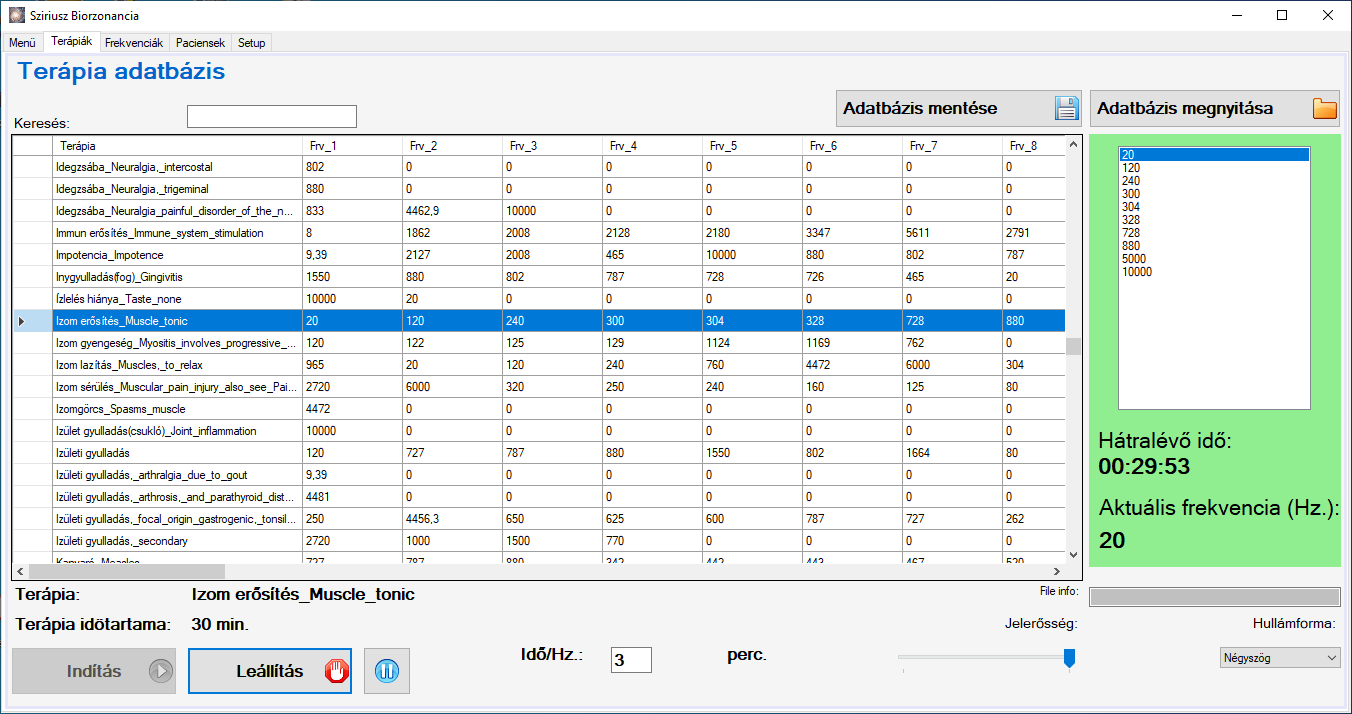This screenshot has width=1352, height=714.
Task: Select the Impotencia_Impotence therapy row
Action: click(x=176, y=255)
